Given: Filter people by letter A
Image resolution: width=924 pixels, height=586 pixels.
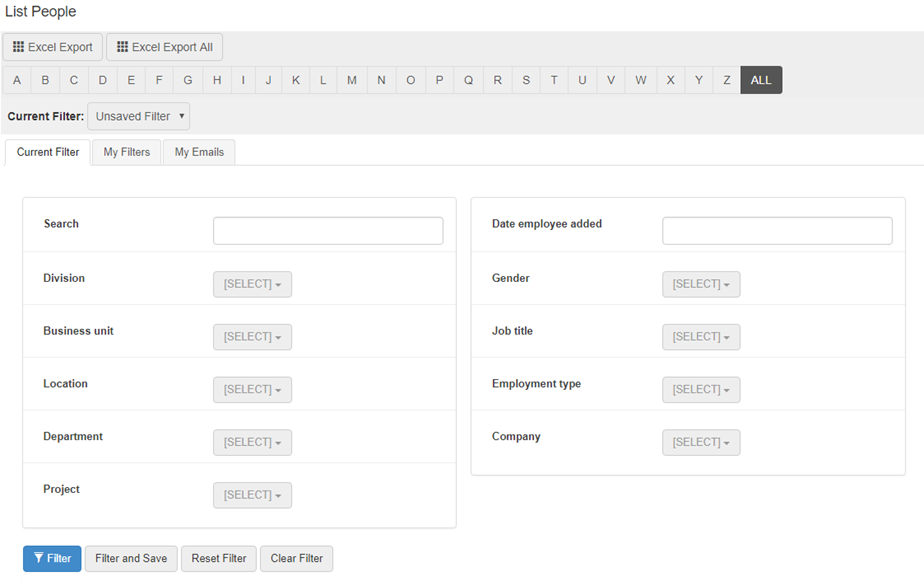Looking at the screenshot, I should coord(17,80).
